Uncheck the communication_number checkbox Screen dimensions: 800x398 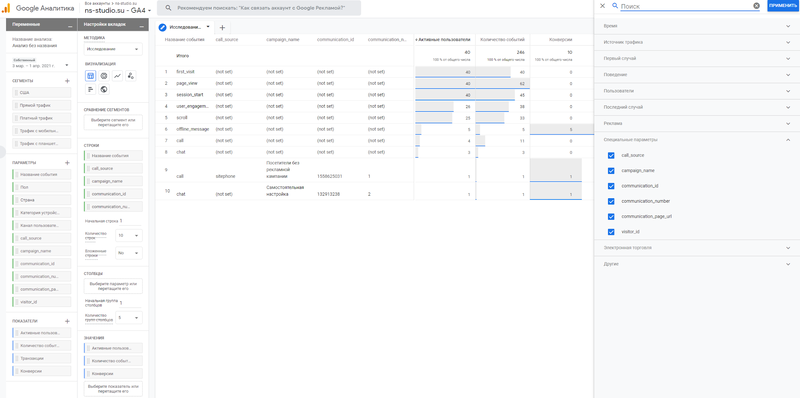click(x=611, y=201)
